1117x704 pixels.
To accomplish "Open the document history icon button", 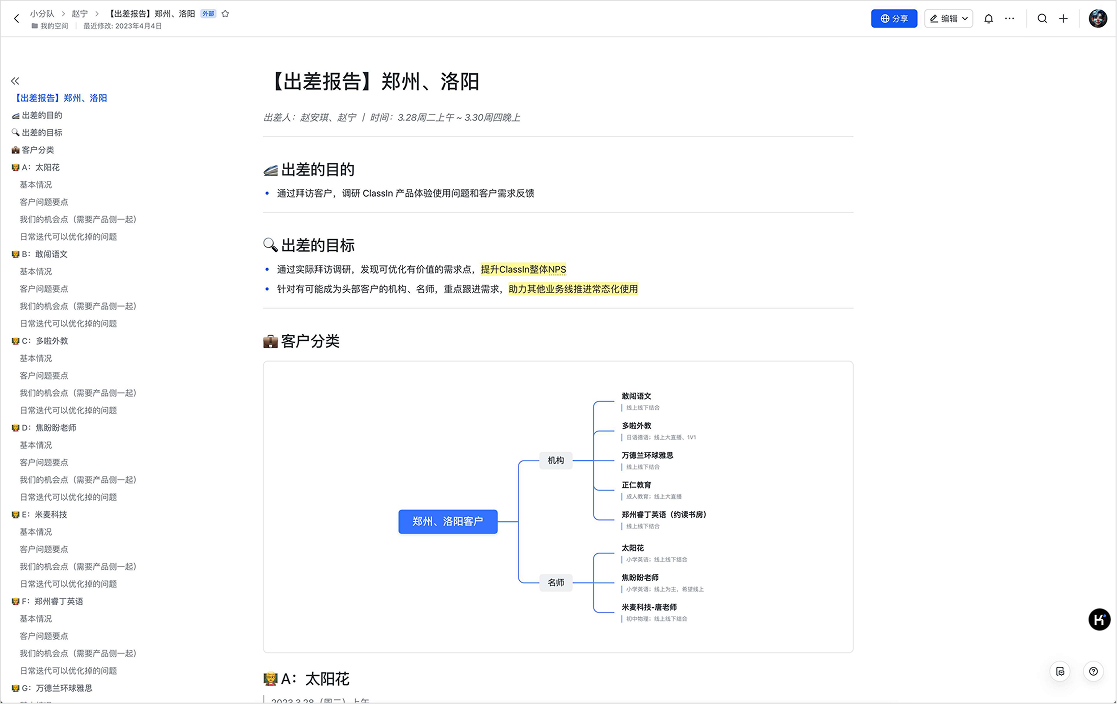I will click(x=1060, y=671).
